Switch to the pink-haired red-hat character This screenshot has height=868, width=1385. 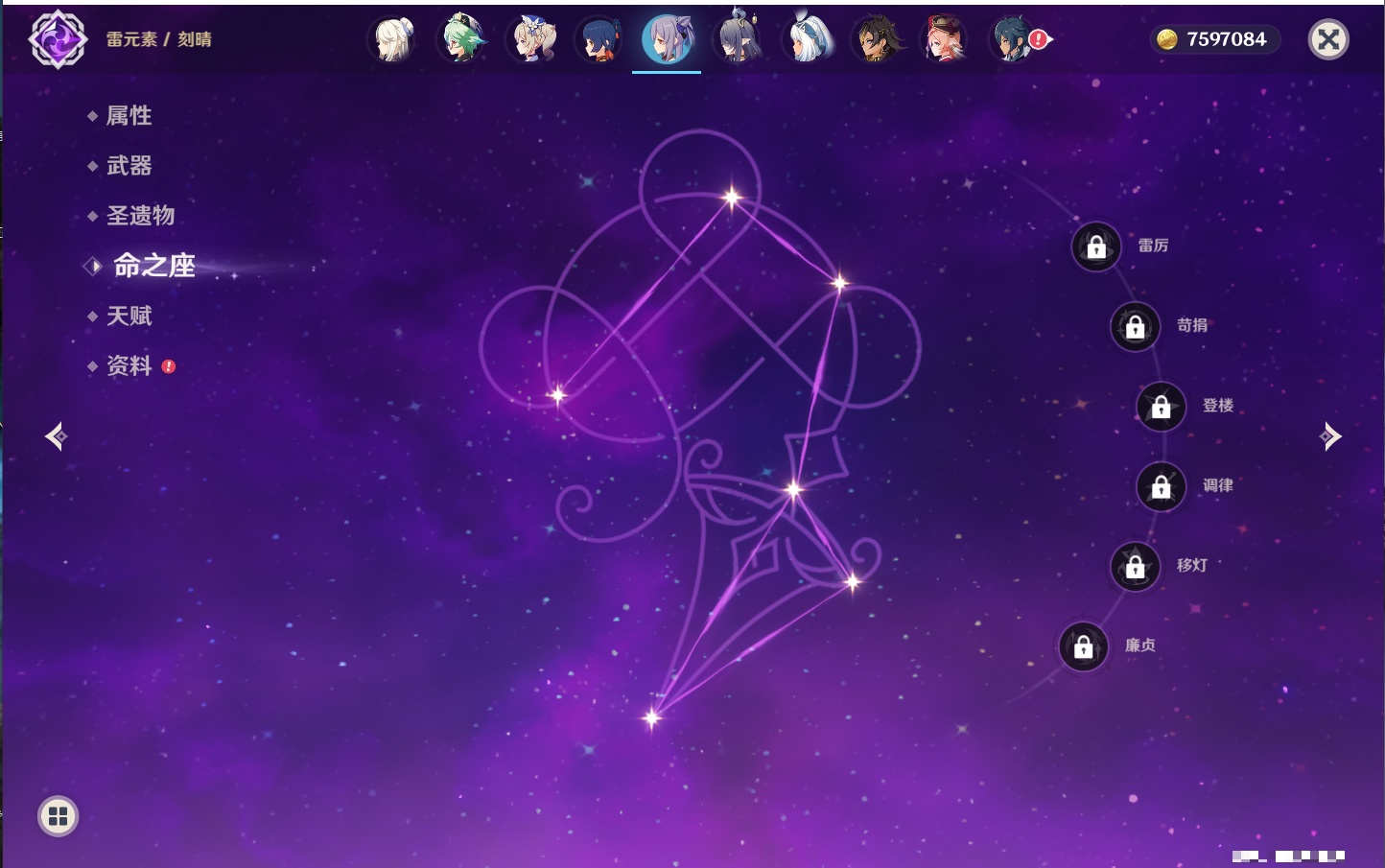click(945, 39)
